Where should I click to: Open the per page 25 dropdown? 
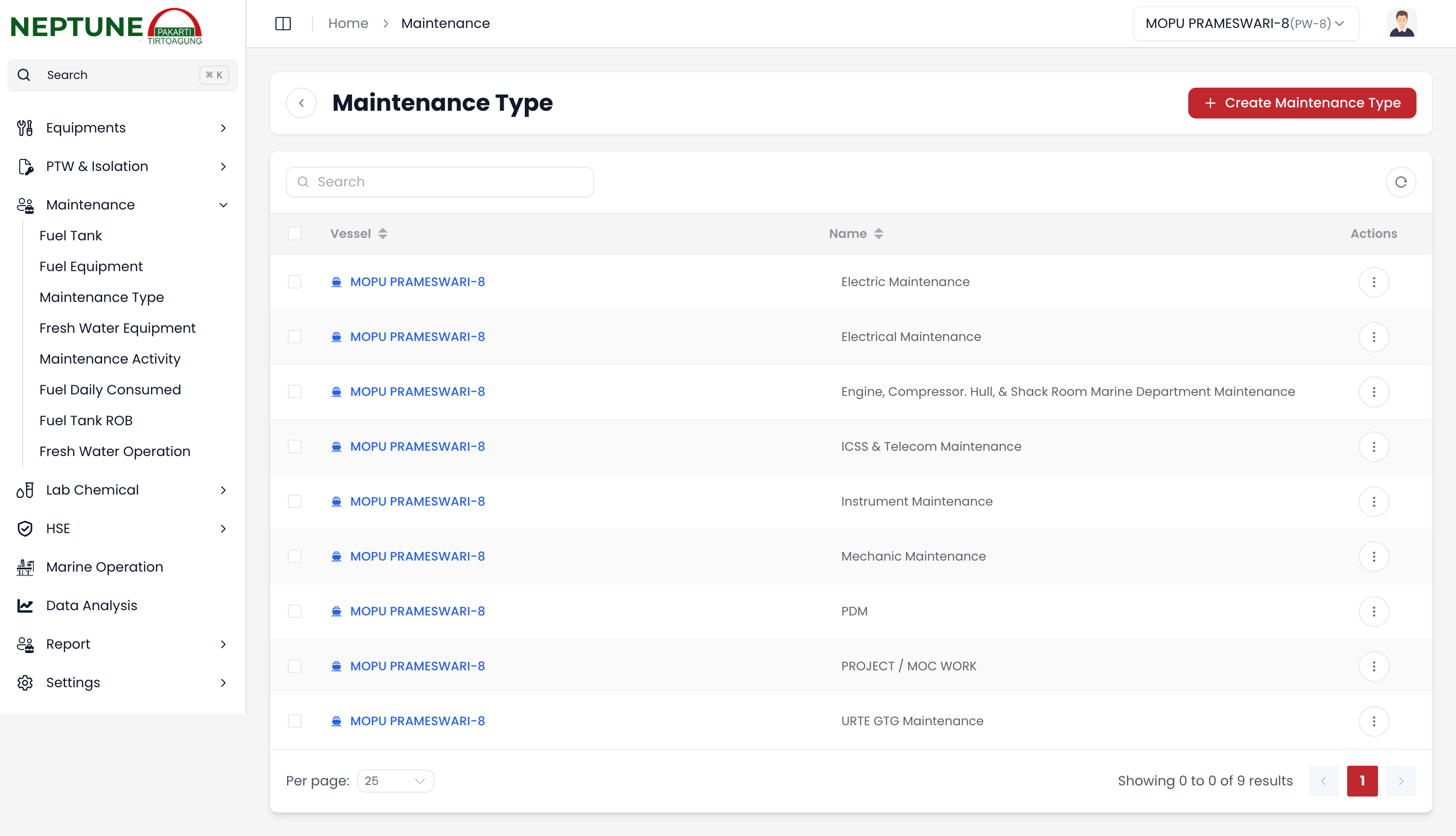tap(395, 781)
